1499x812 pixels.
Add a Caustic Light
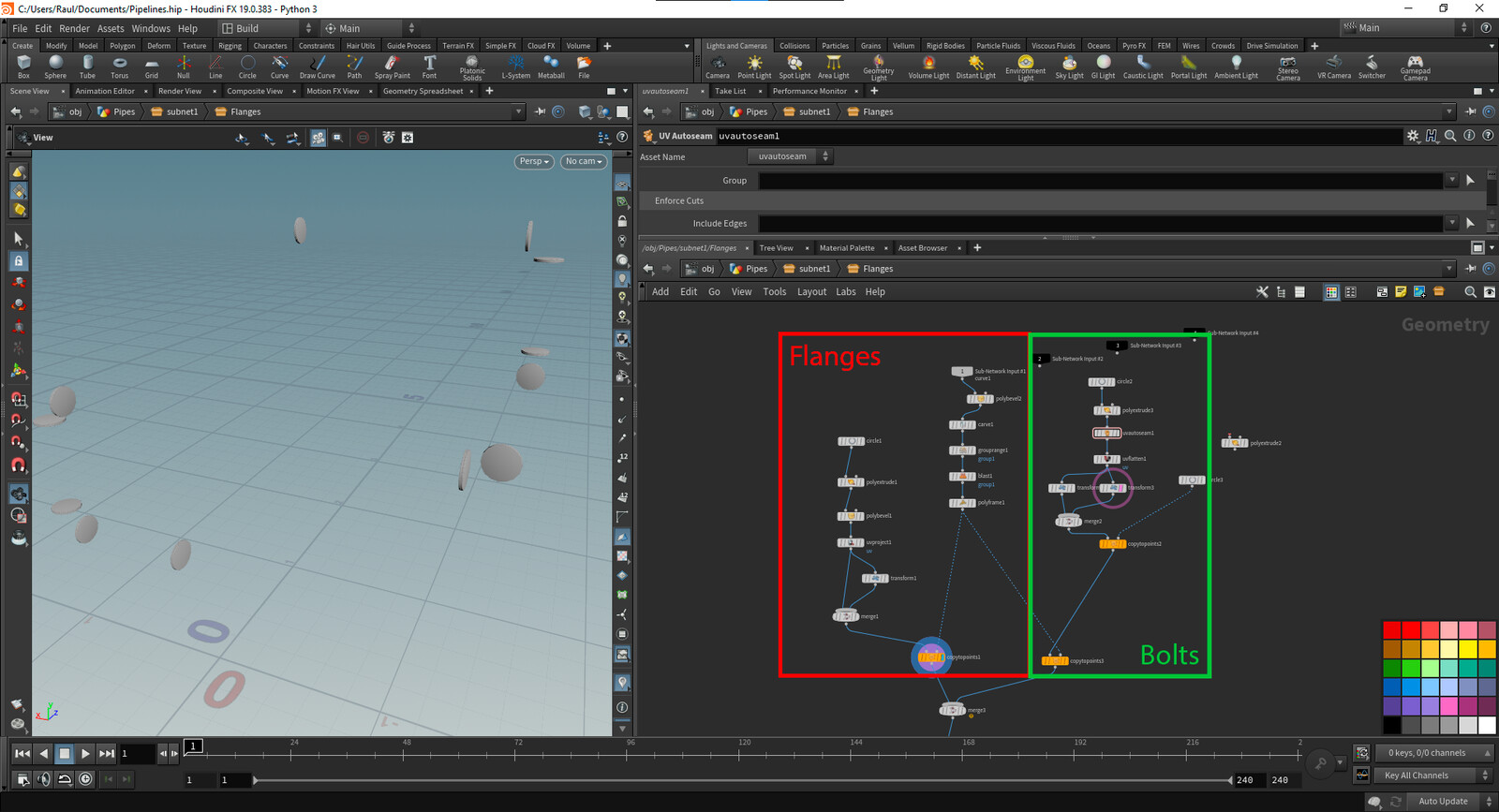coord(1143,66)
